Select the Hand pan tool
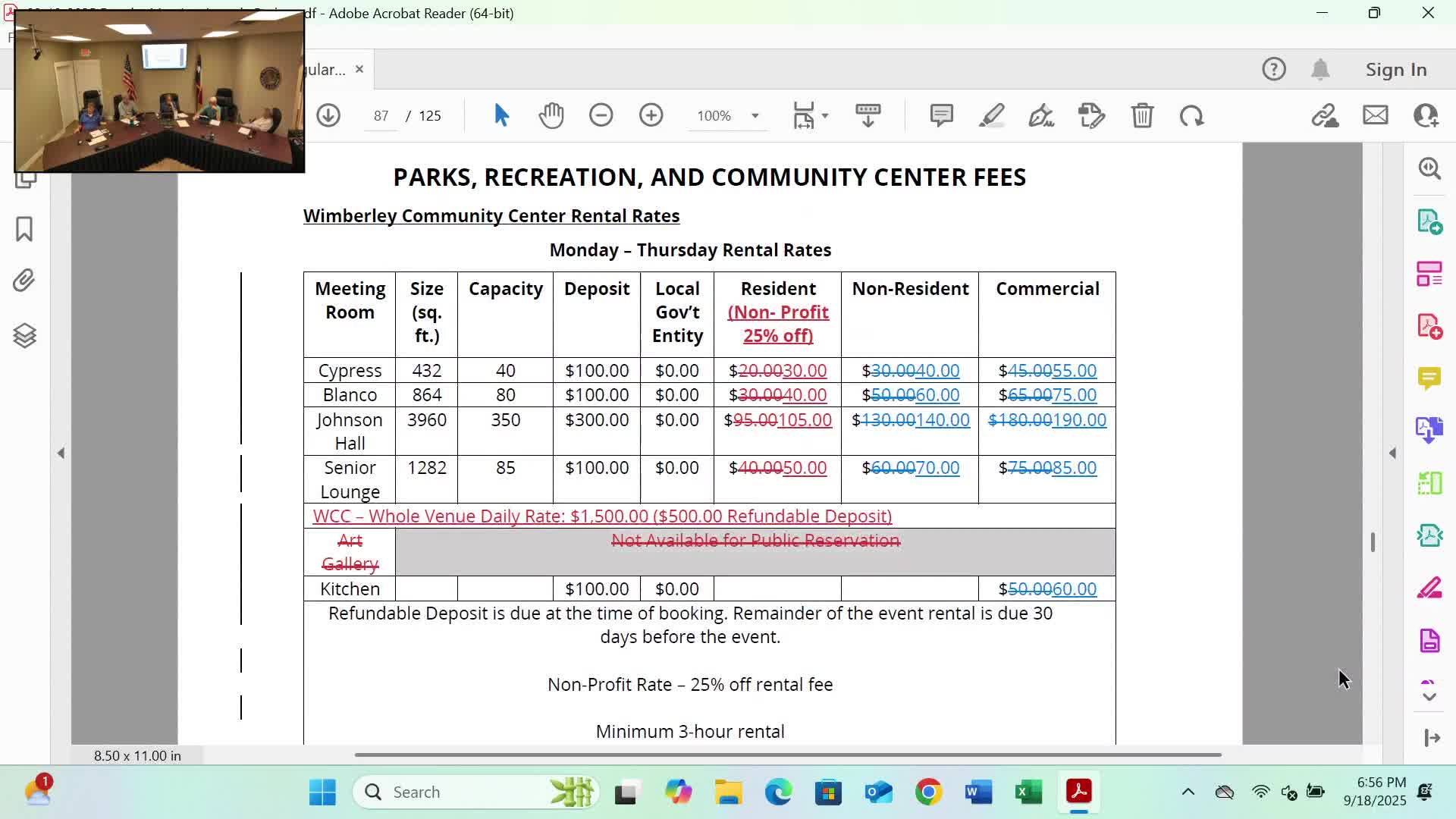The image size is (1456, 819). (551, 115)
